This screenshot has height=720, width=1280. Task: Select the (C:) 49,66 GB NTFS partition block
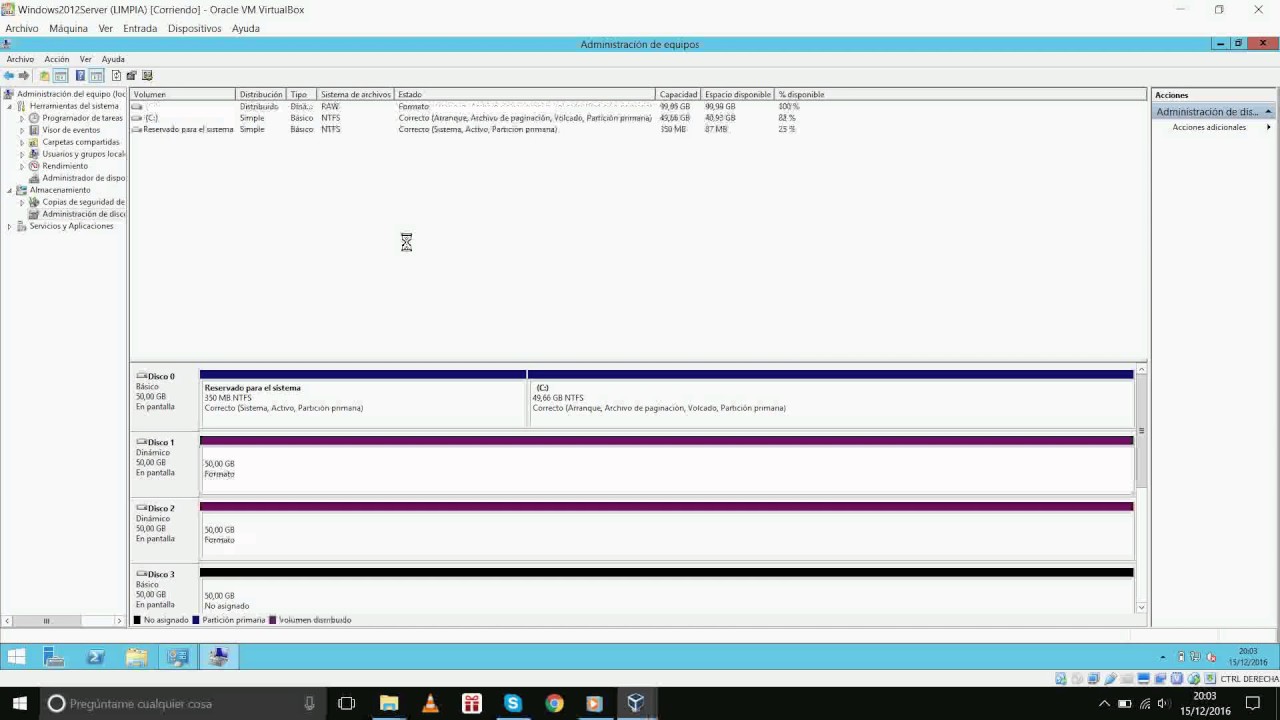(830, 399)
